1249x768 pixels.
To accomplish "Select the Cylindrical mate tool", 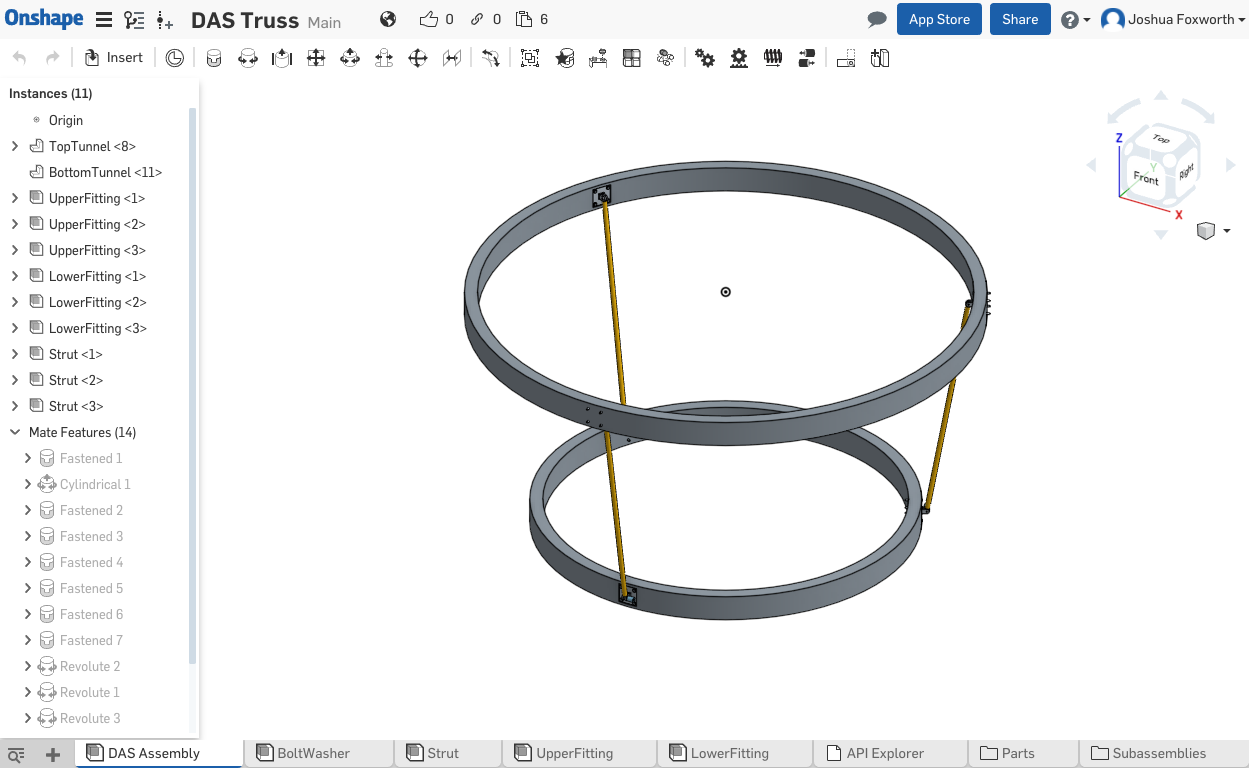I will click(x=350, y=59).
